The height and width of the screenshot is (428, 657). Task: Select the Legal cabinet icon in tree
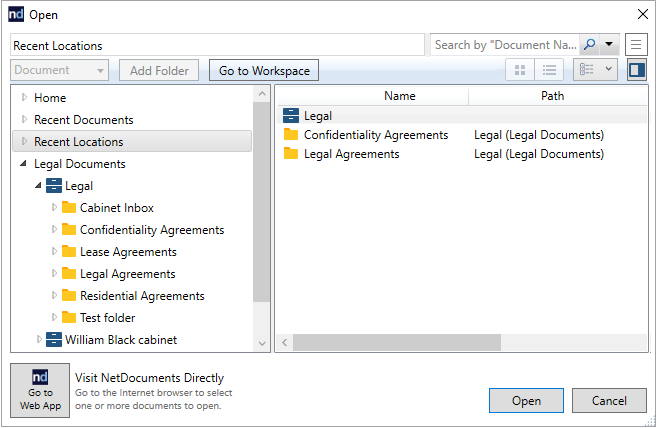[x=54, y=186]
